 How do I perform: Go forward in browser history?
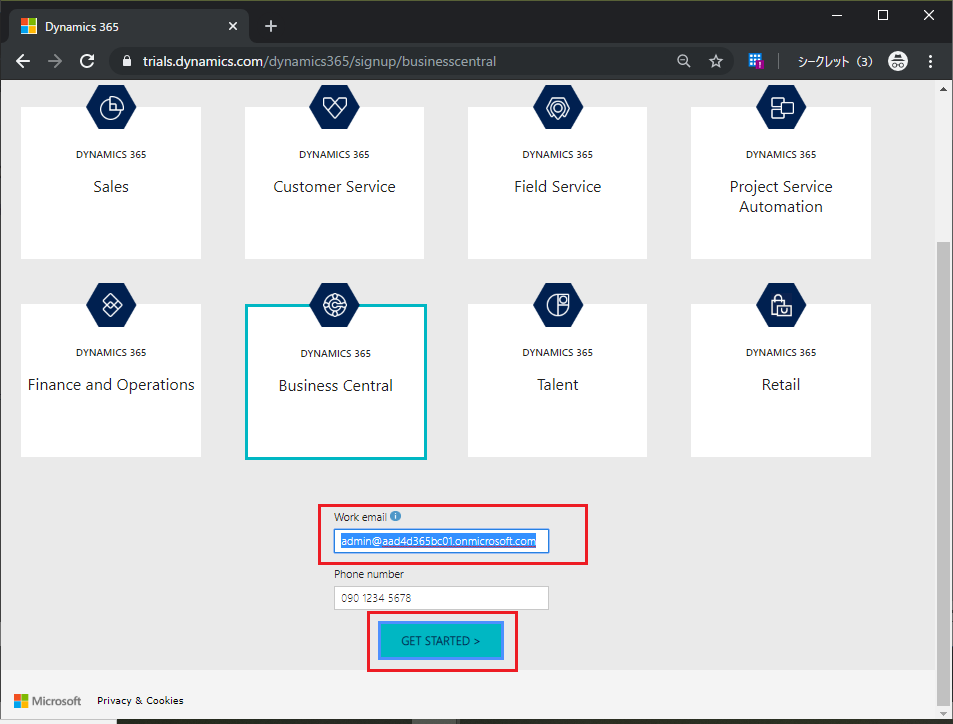55,61
